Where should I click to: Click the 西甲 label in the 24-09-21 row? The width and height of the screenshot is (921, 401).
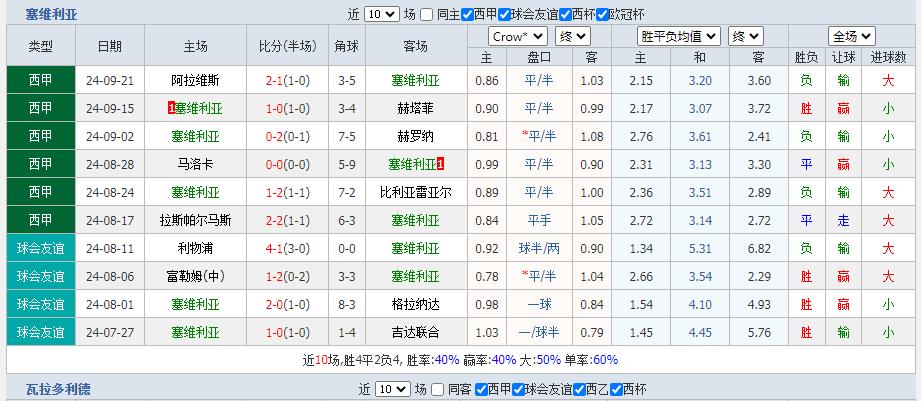(x=41, y=80)
